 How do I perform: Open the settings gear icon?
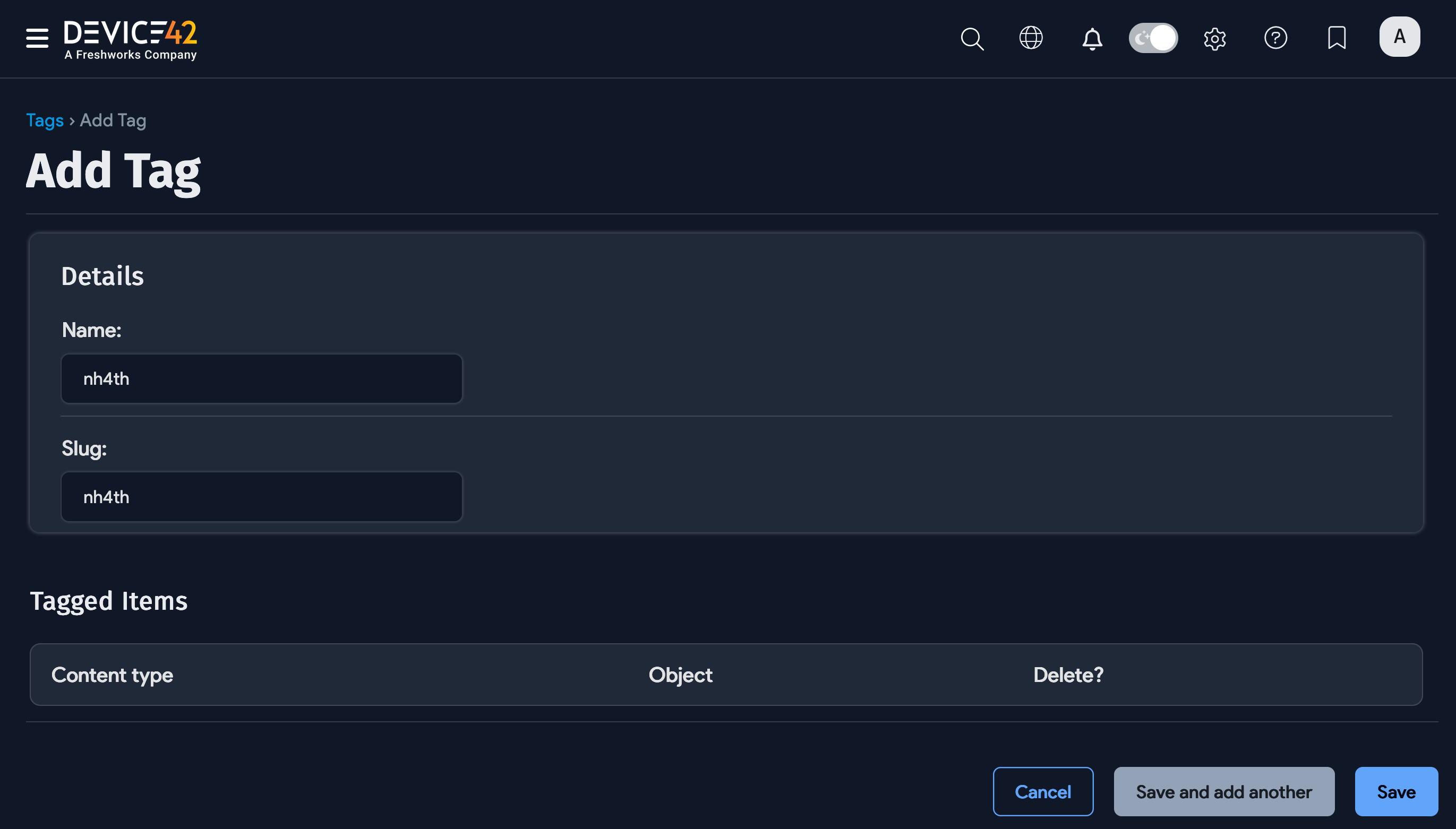coord(1215,38)
